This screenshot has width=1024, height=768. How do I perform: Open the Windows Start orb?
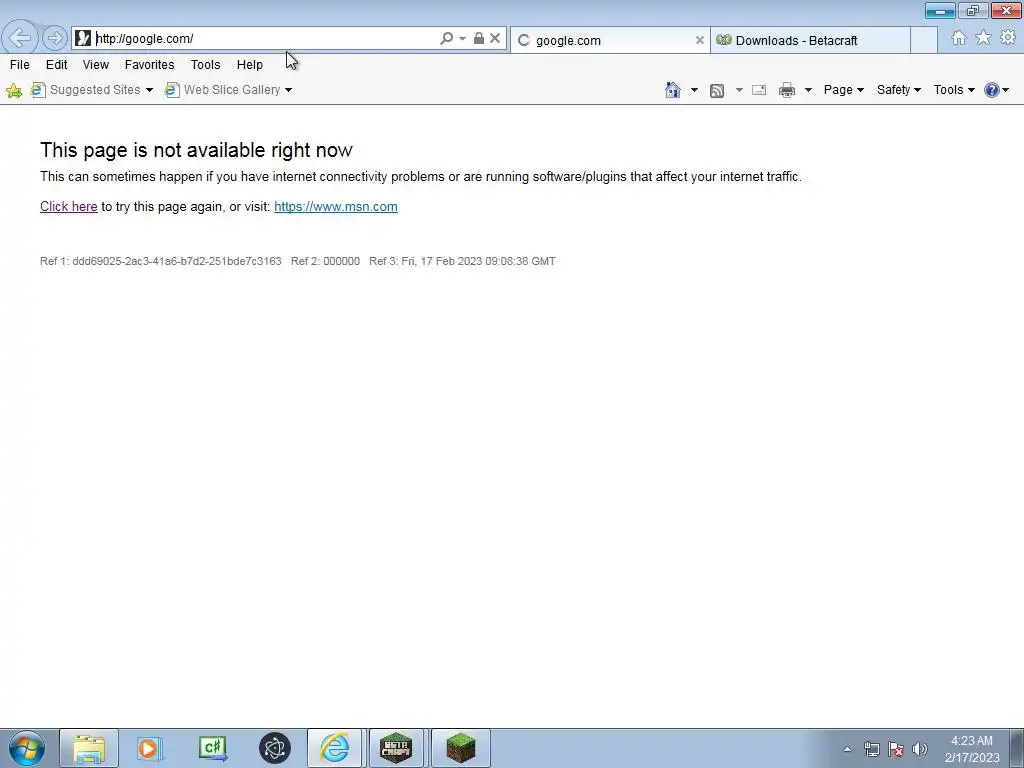[27, 748]
